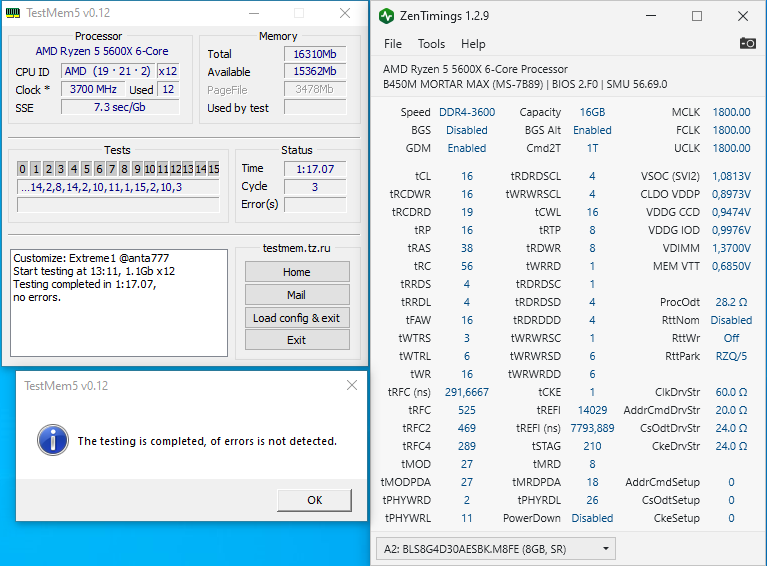Click the Cmd2T 1T value

[x=592, y=148]
